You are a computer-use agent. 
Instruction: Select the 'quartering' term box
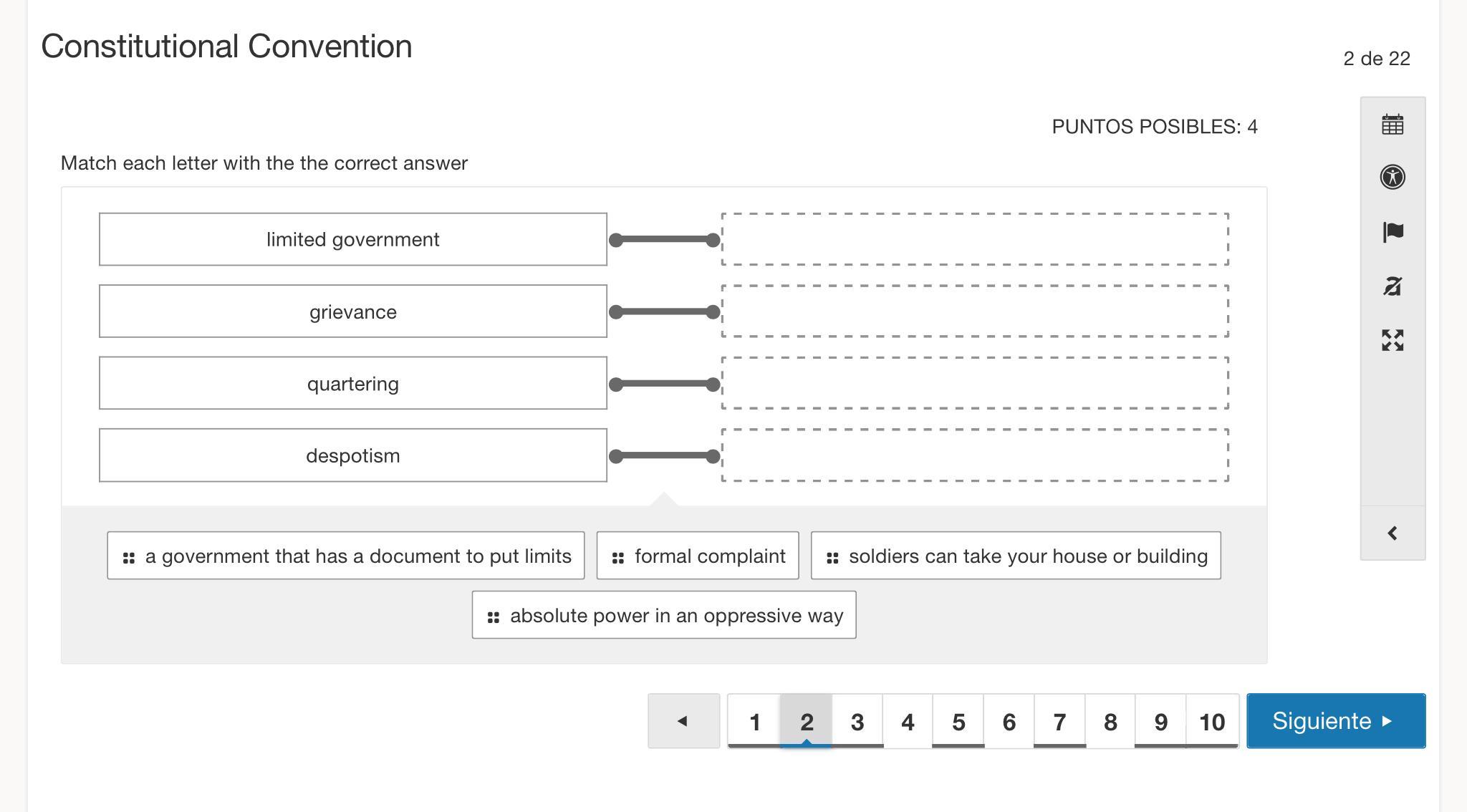(x=353, y=383)
